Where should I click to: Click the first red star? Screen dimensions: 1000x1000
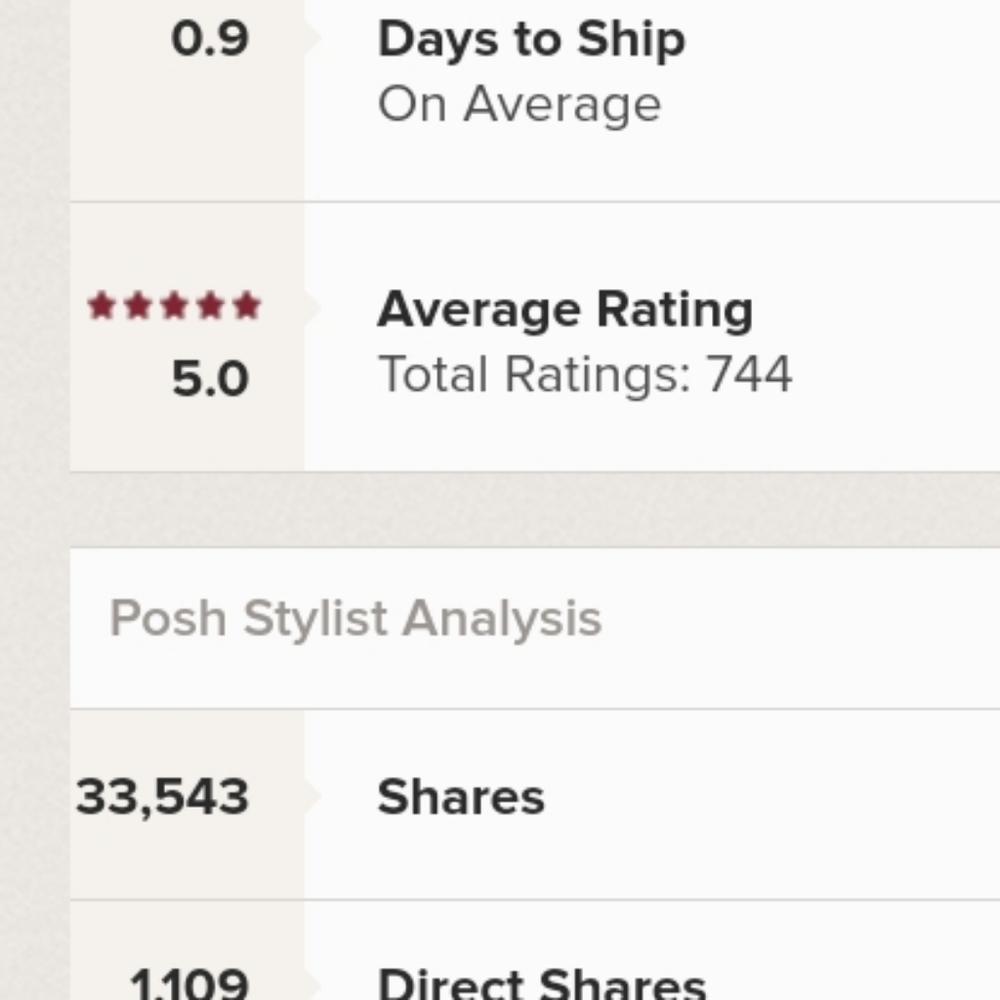point(101,305)
